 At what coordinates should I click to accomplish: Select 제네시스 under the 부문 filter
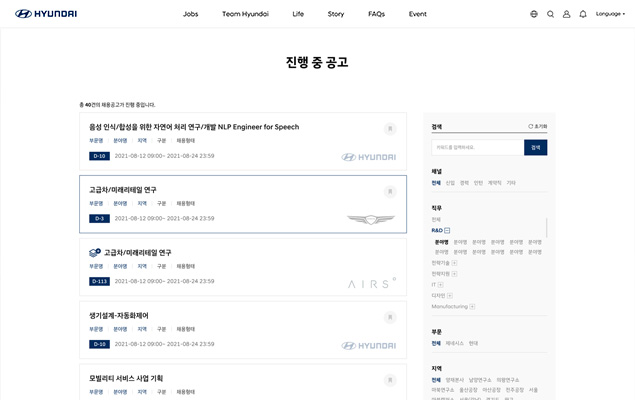(454, 343)
